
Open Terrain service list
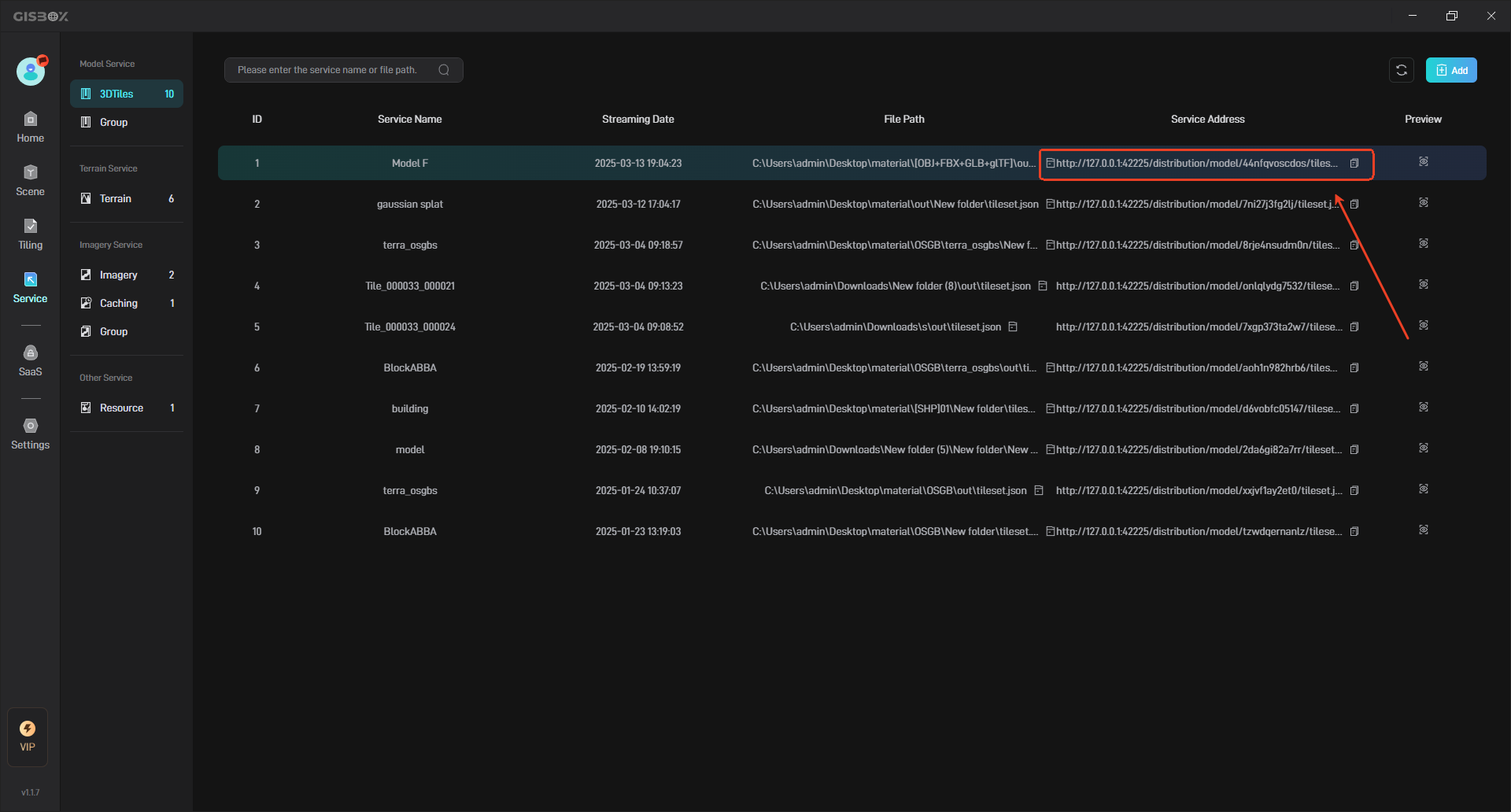127,198
